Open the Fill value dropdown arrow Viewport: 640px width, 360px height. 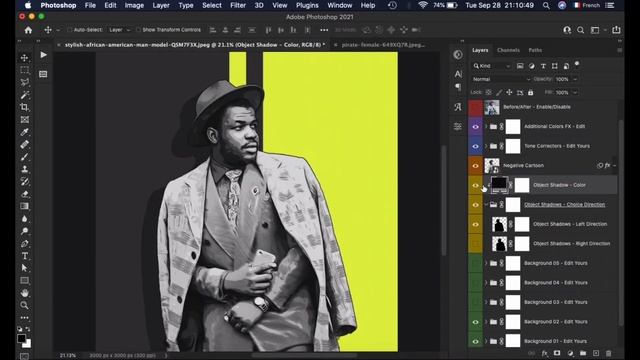click(x=575, y=93)
